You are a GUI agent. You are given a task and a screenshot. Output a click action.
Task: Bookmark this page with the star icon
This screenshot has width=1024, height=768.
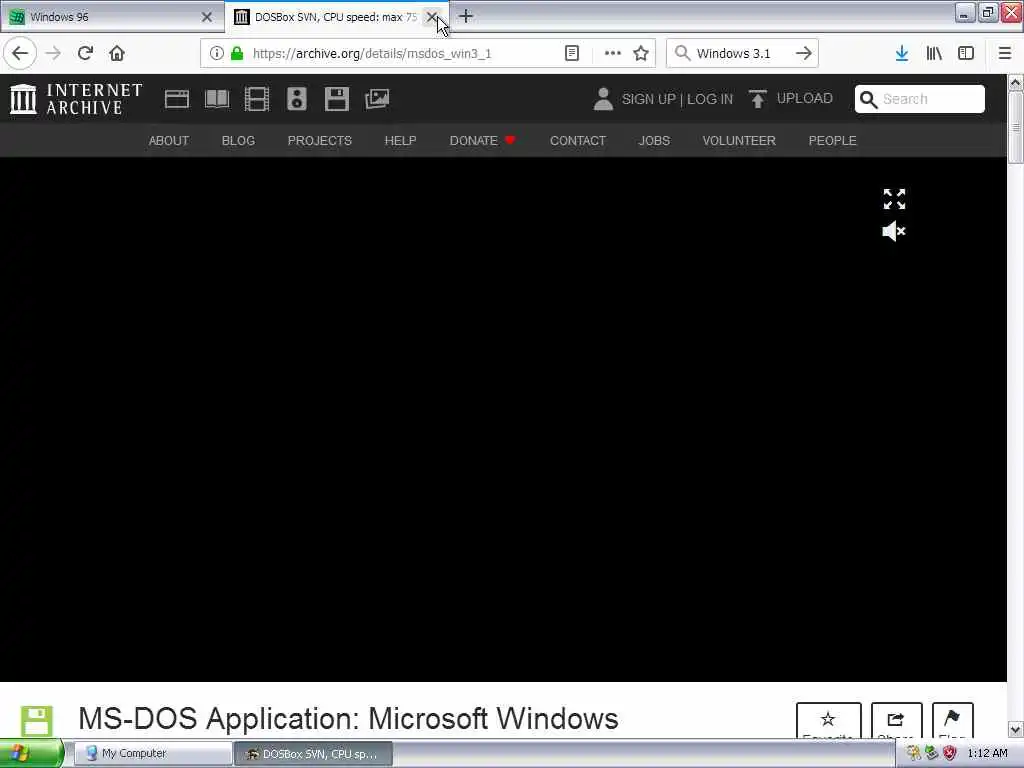click(x=641, y=54)
